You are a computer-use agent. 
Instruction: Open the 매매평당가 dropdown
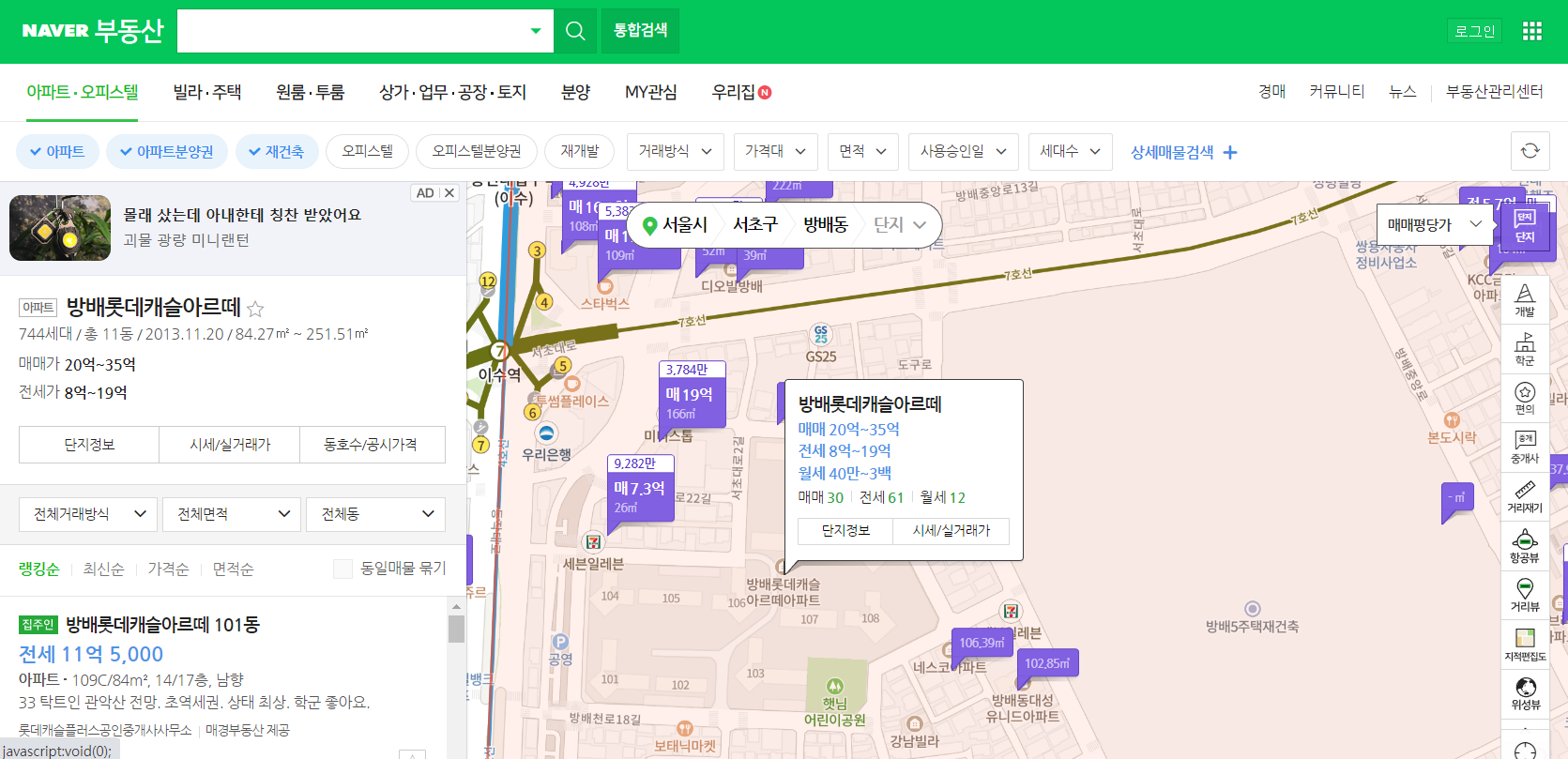tap(1435, 225)
